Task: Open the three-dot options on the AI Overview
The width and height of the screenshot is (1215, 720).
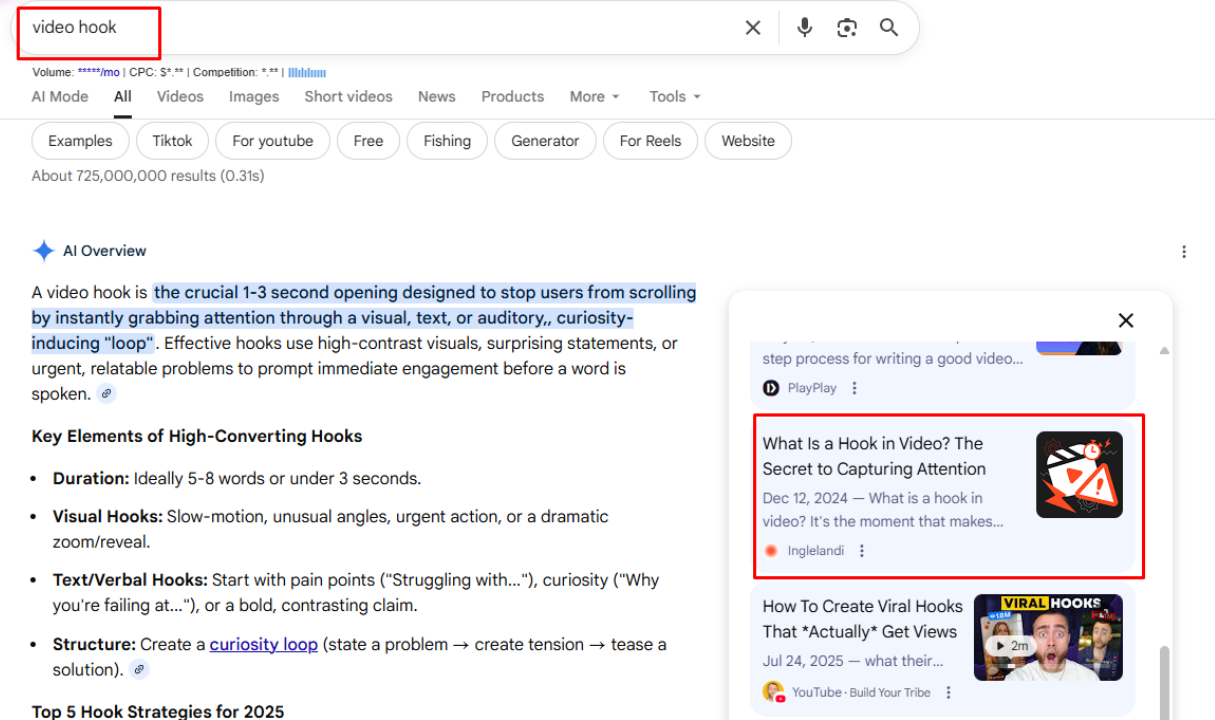Action: [x=1184, y=251]
